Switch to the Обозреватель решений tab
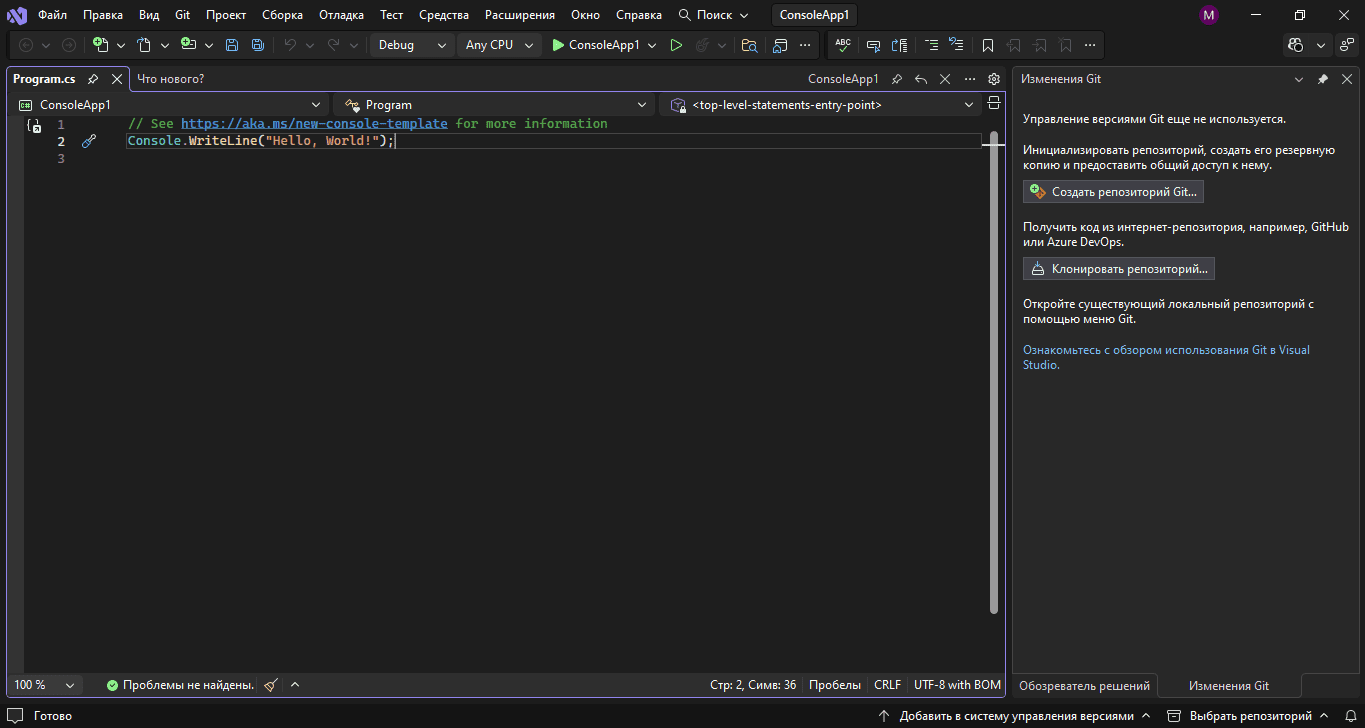The width and height of the screenshot is (1365, 728). coord(1084,686)
